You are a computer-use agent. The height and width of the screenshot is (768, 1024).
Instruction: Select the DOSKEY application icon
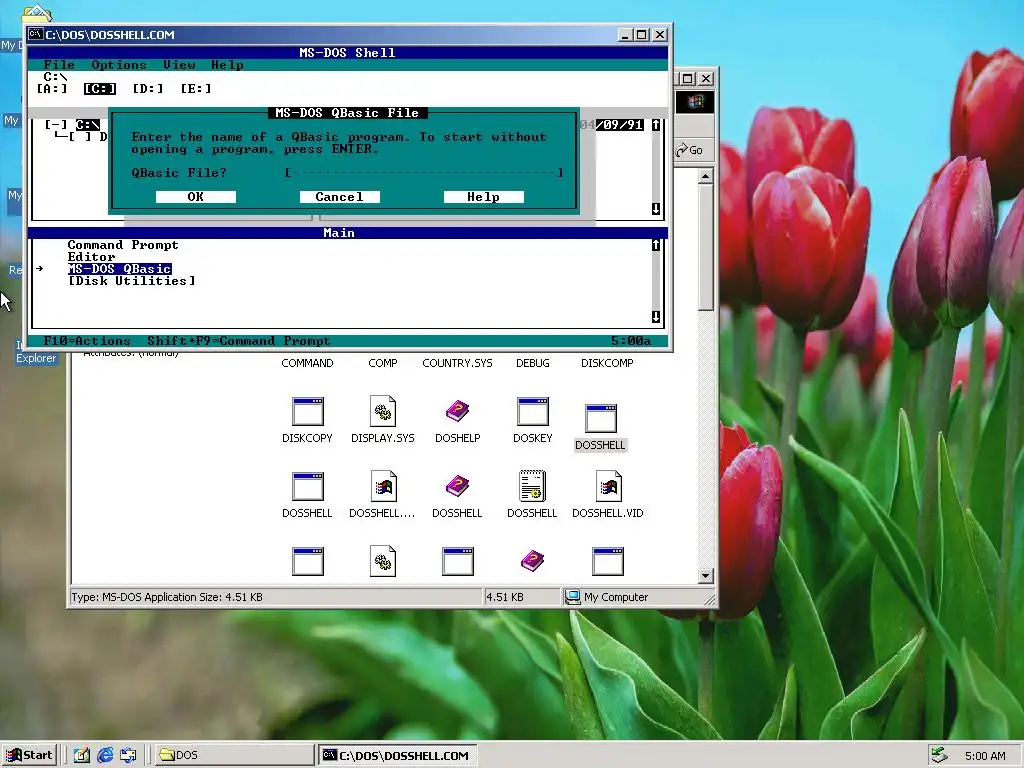point(533,412)
